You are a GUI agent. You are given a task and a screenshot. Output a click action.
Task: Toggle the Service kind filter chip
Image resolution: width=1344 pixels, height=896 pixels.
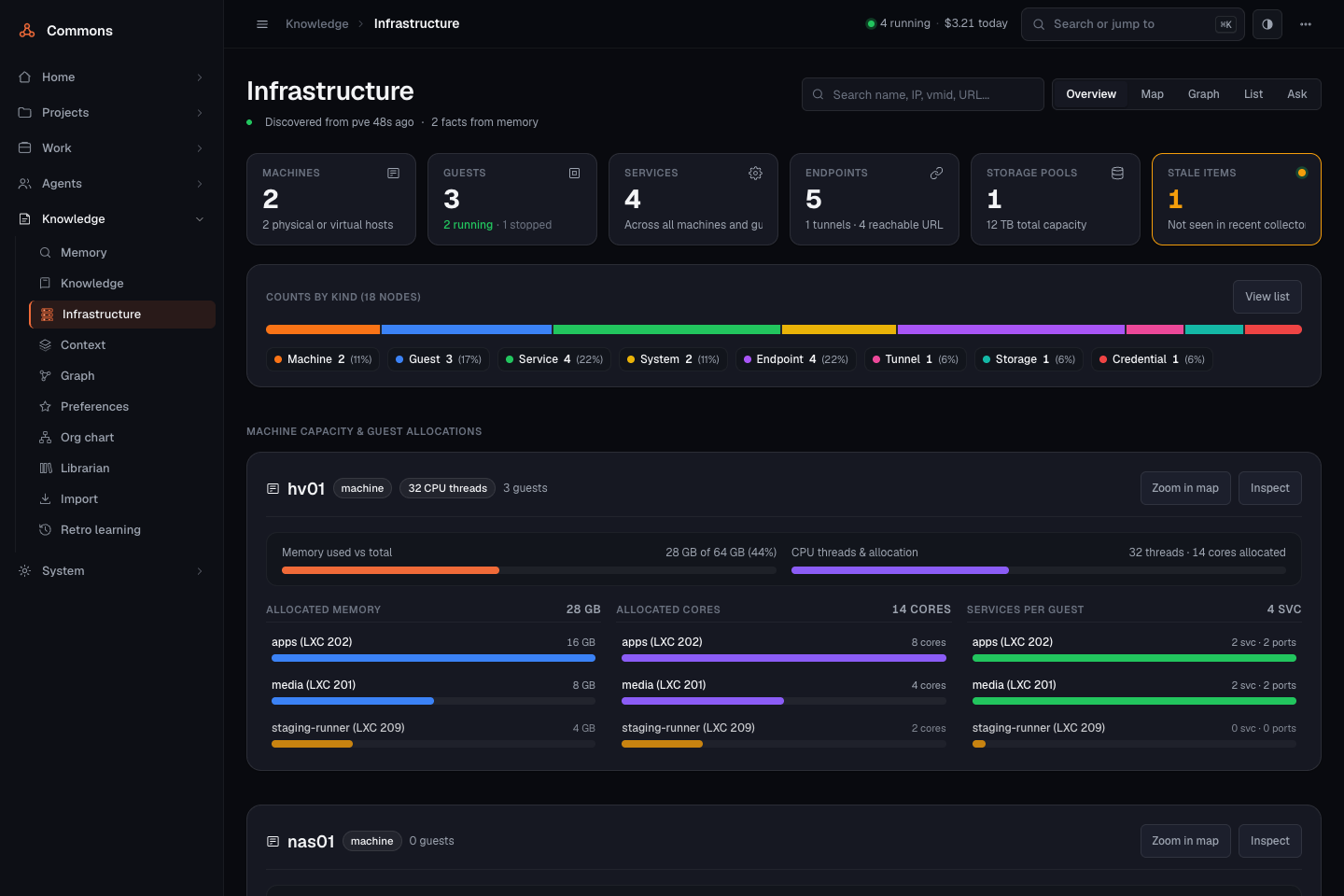pos(553,359)
